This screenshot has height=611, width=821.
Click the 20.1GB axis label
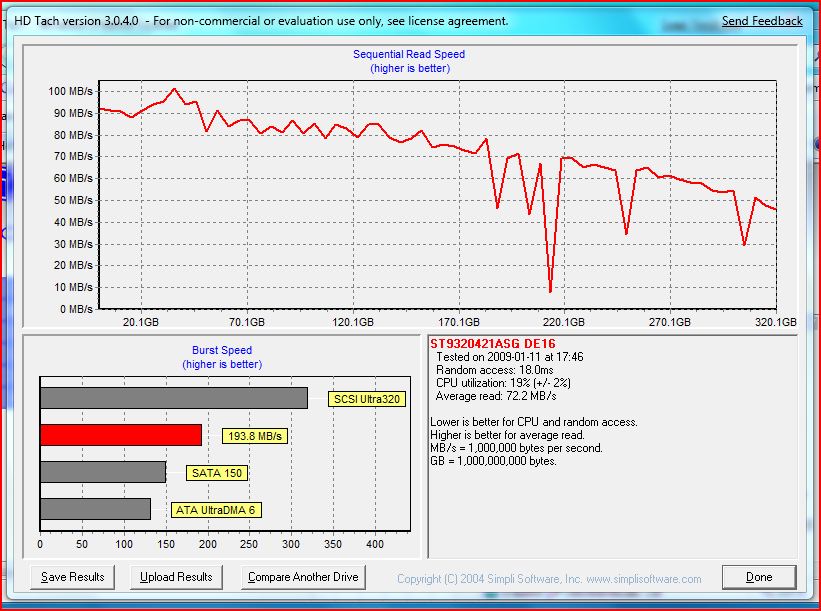[141, 322]
